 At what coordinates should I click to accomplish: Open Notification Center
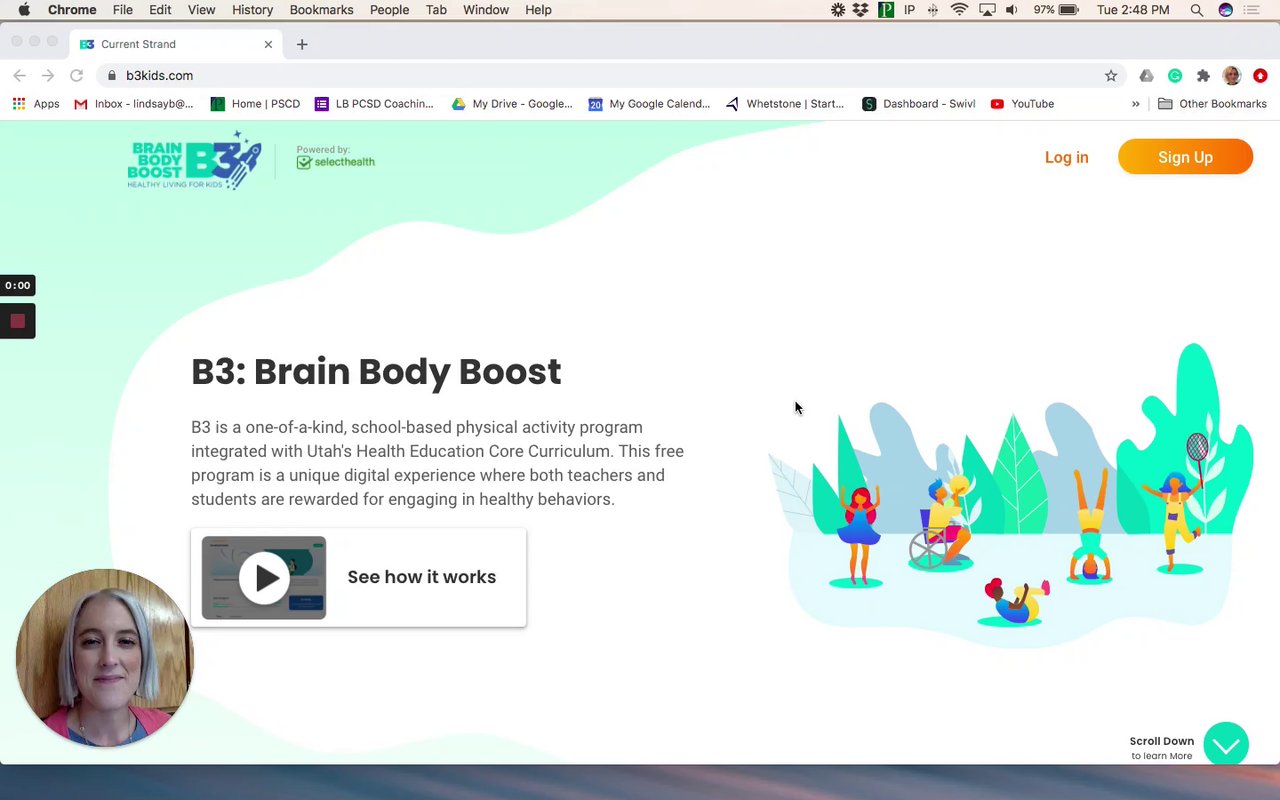pos(1252,10)
